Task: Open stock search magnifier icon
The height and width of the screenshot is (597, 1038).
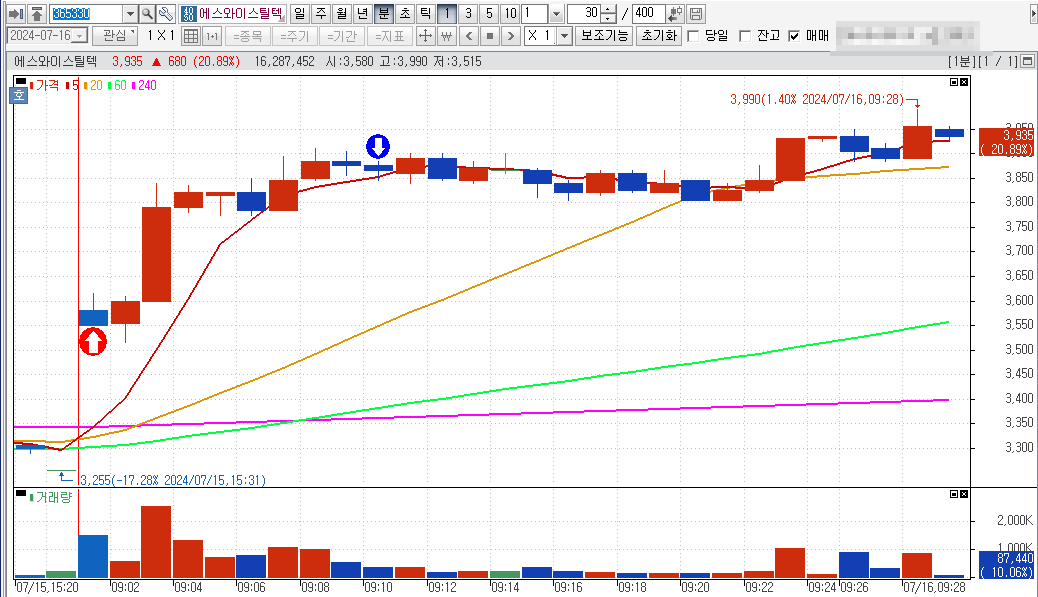Action: click(x=147, y=13)
